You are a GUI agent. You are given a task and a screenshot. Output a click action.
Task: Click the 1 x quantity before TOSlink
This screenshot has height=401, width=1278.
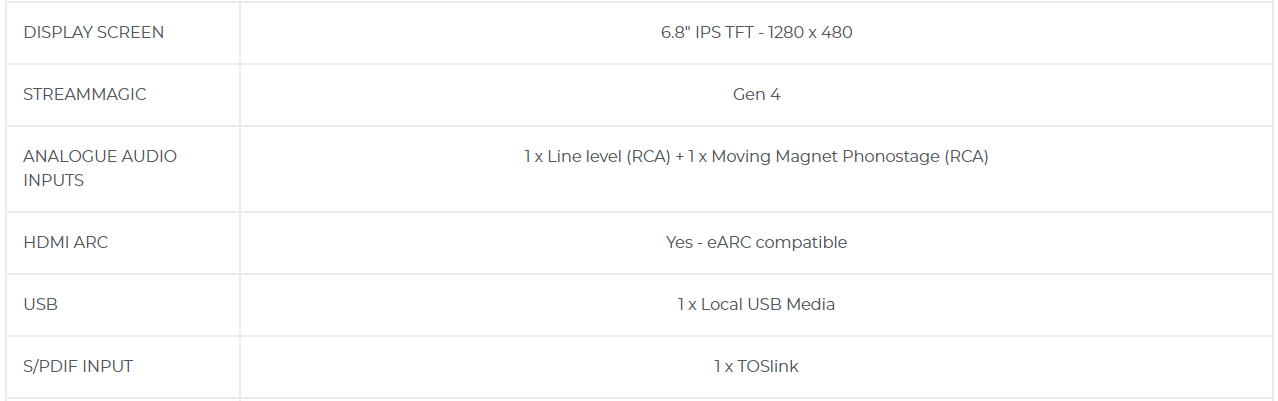(x=723, y=366)
